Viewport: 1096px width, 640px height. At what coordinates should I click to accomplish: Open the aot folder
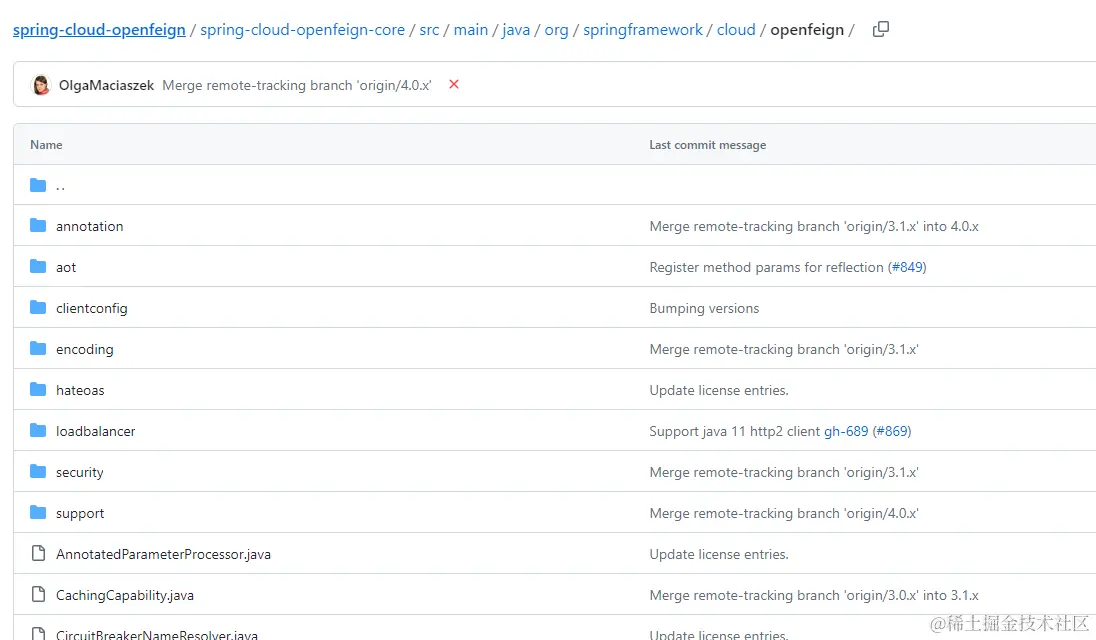(x=66, y=268)
